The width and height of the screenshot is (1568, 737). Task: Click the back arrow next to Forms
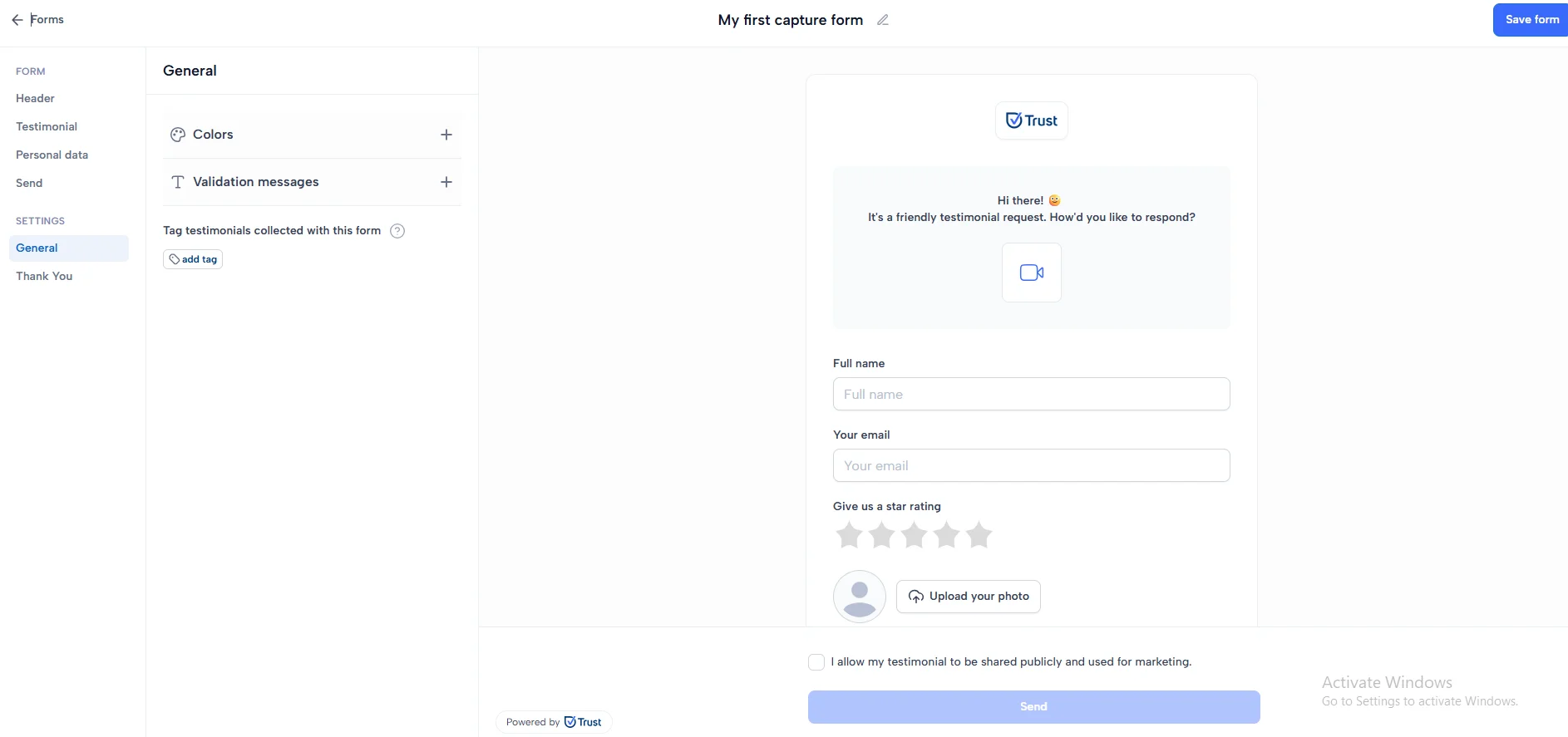pos(17,19)
